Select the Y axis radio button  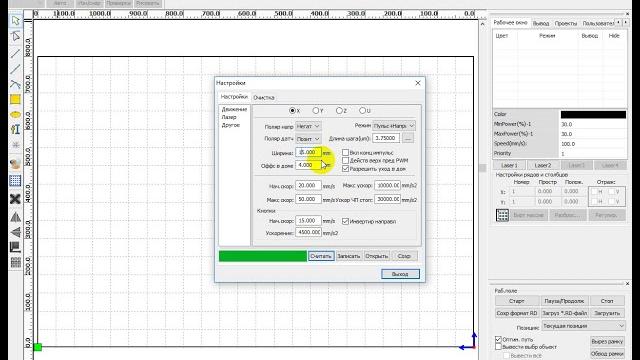pos(316,111)
